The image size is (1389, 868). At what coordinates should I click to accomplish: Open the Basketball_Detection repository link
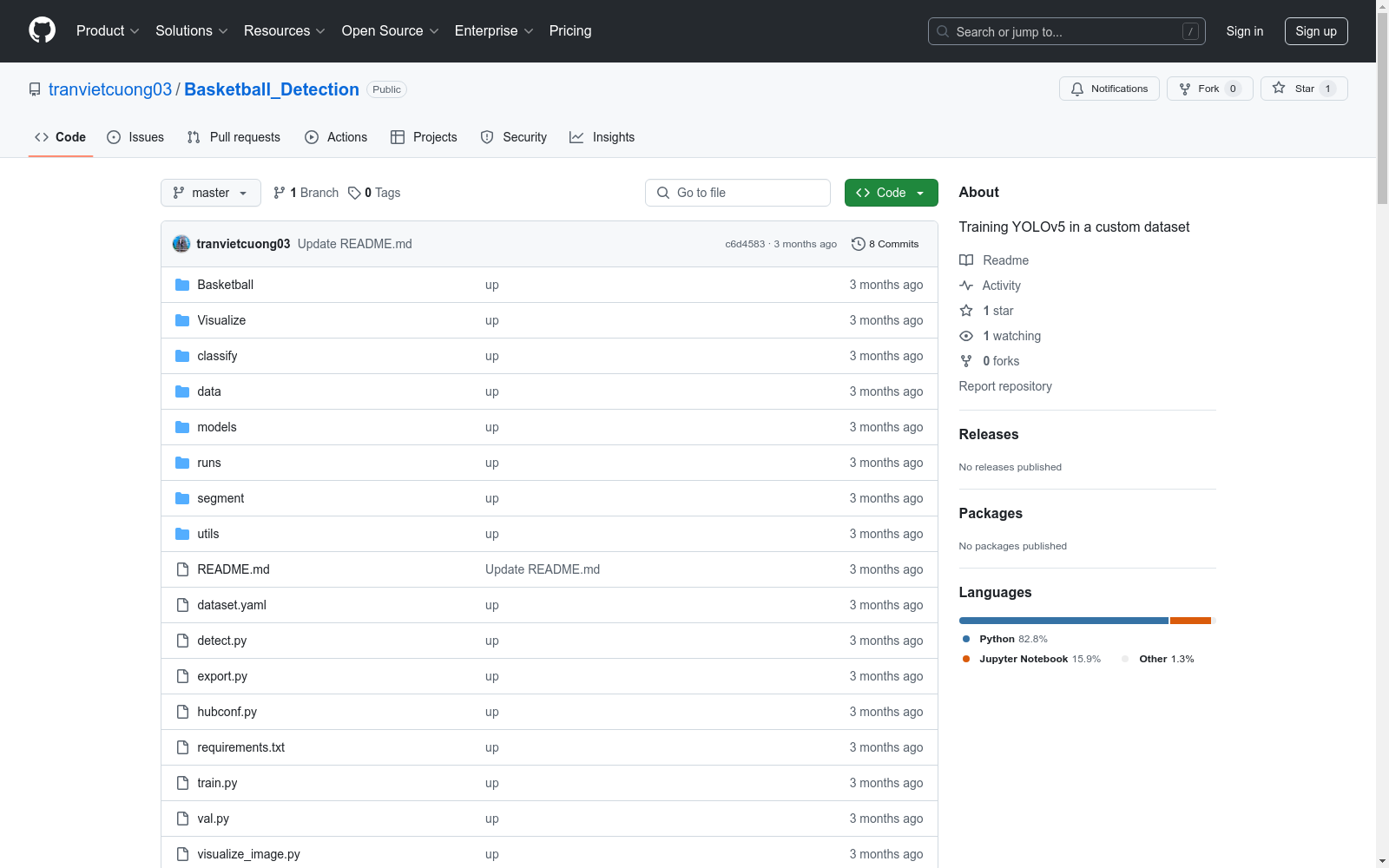[272, 89]
